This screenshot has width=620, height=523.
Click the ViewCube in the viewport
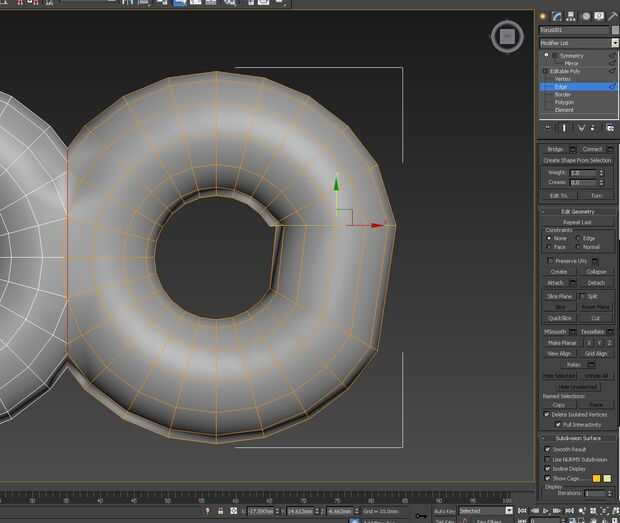(x=507, y=37)
